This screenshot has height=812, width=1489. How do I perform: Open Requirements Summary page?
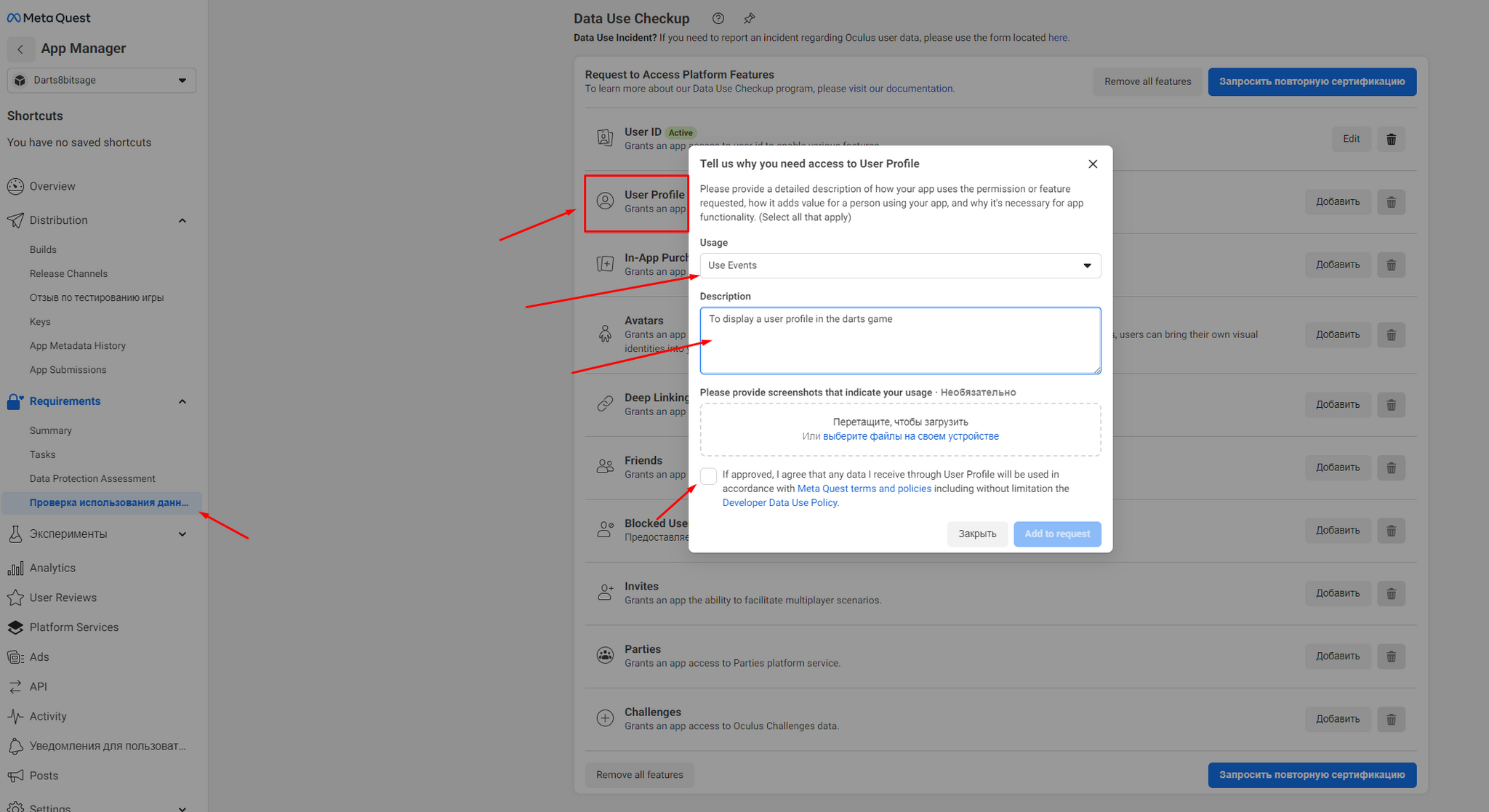(x=51, y=430)
